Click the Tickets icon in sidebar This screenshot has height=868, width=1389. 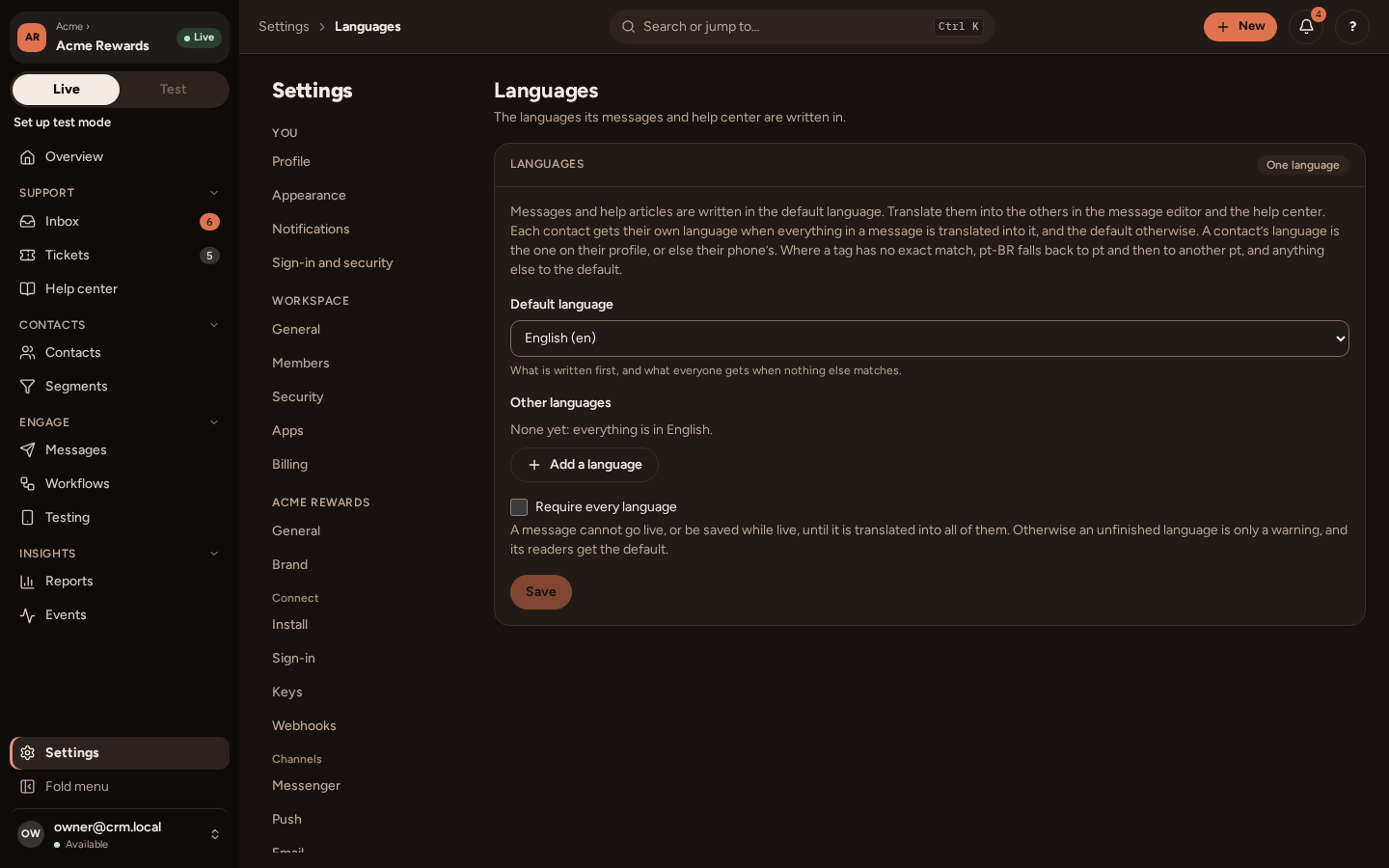click(x=28, y=256)
